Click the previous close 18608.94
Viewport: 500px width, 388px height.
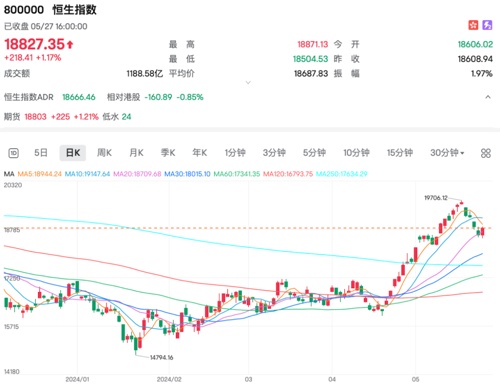(x=475, y=59)
